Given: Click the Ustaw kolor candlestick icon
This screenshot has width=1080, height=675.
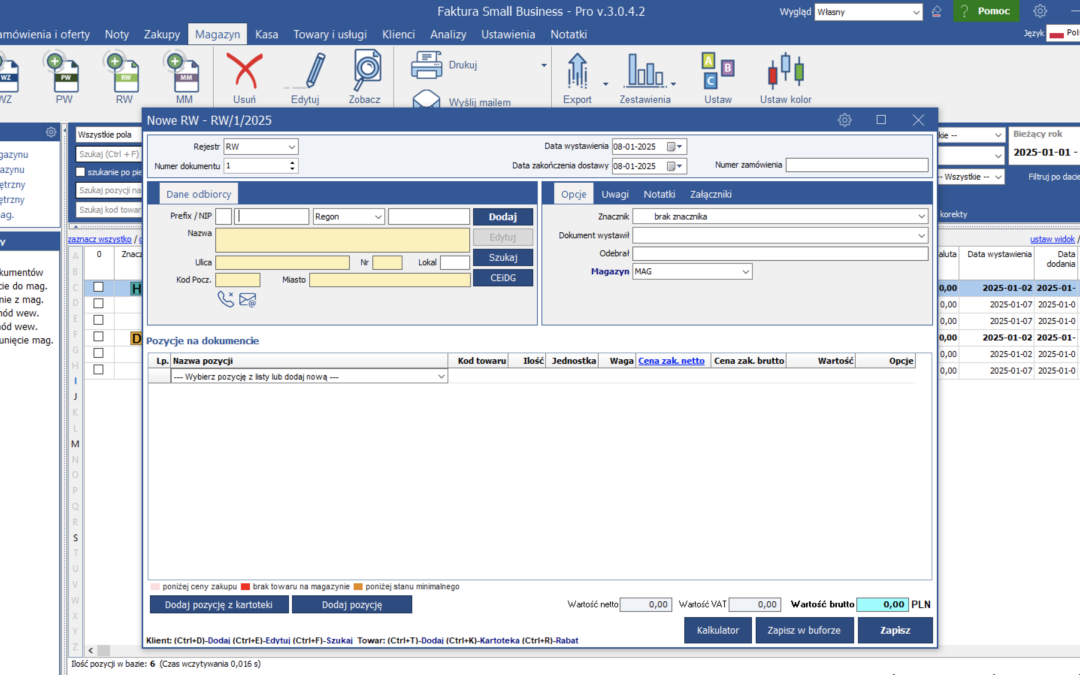Looking at the screenshot, I should pyautogui.click(x=785, y=72).
